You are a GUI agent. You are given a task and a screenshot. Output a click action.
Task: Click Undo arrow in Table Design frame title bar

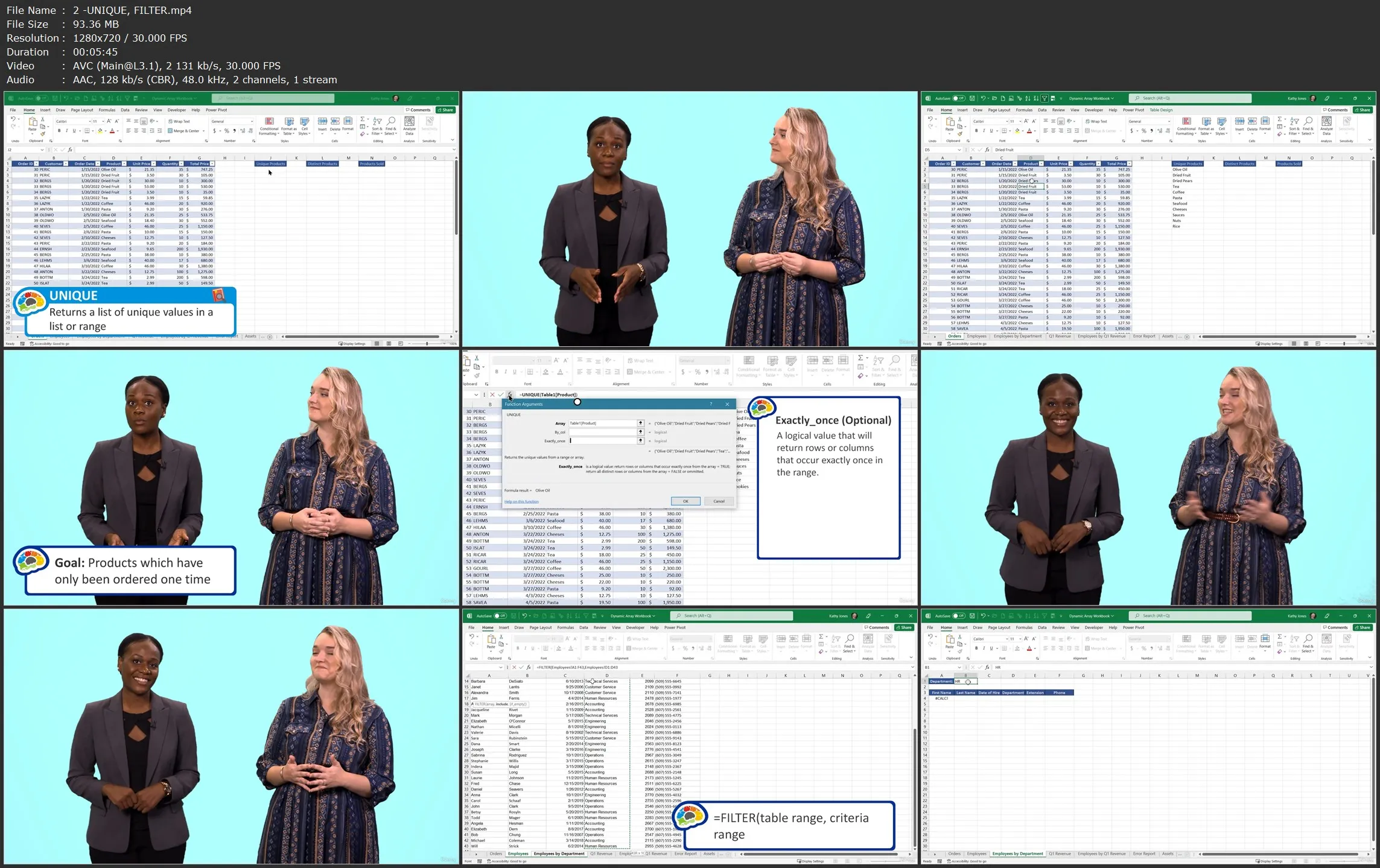[984, 98]
